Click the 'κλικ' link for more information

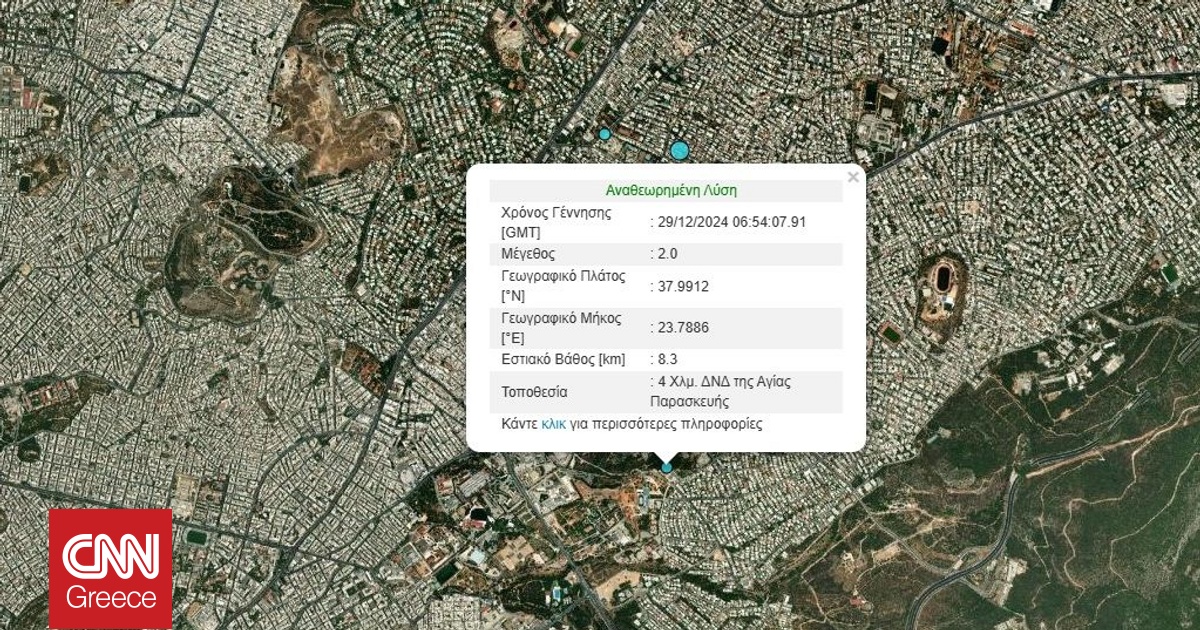553,424
